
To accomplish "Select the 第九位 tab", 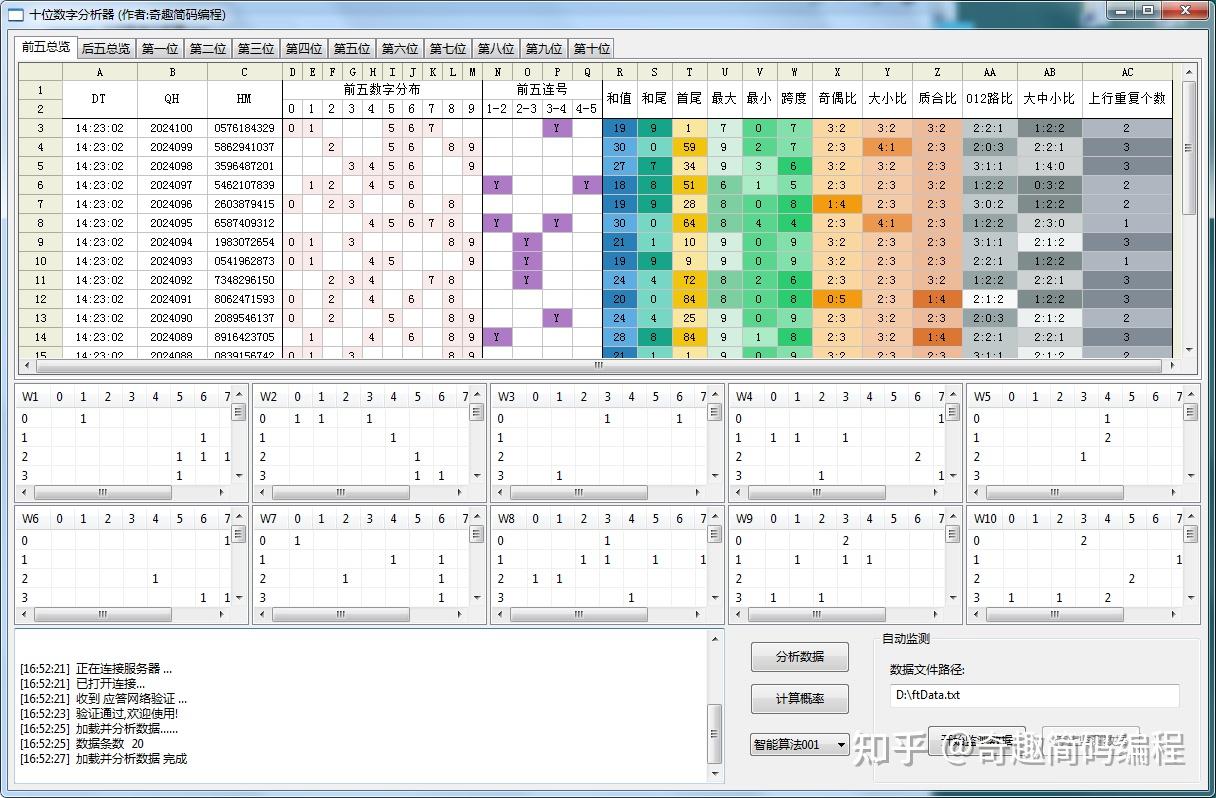I will [544, 48].
